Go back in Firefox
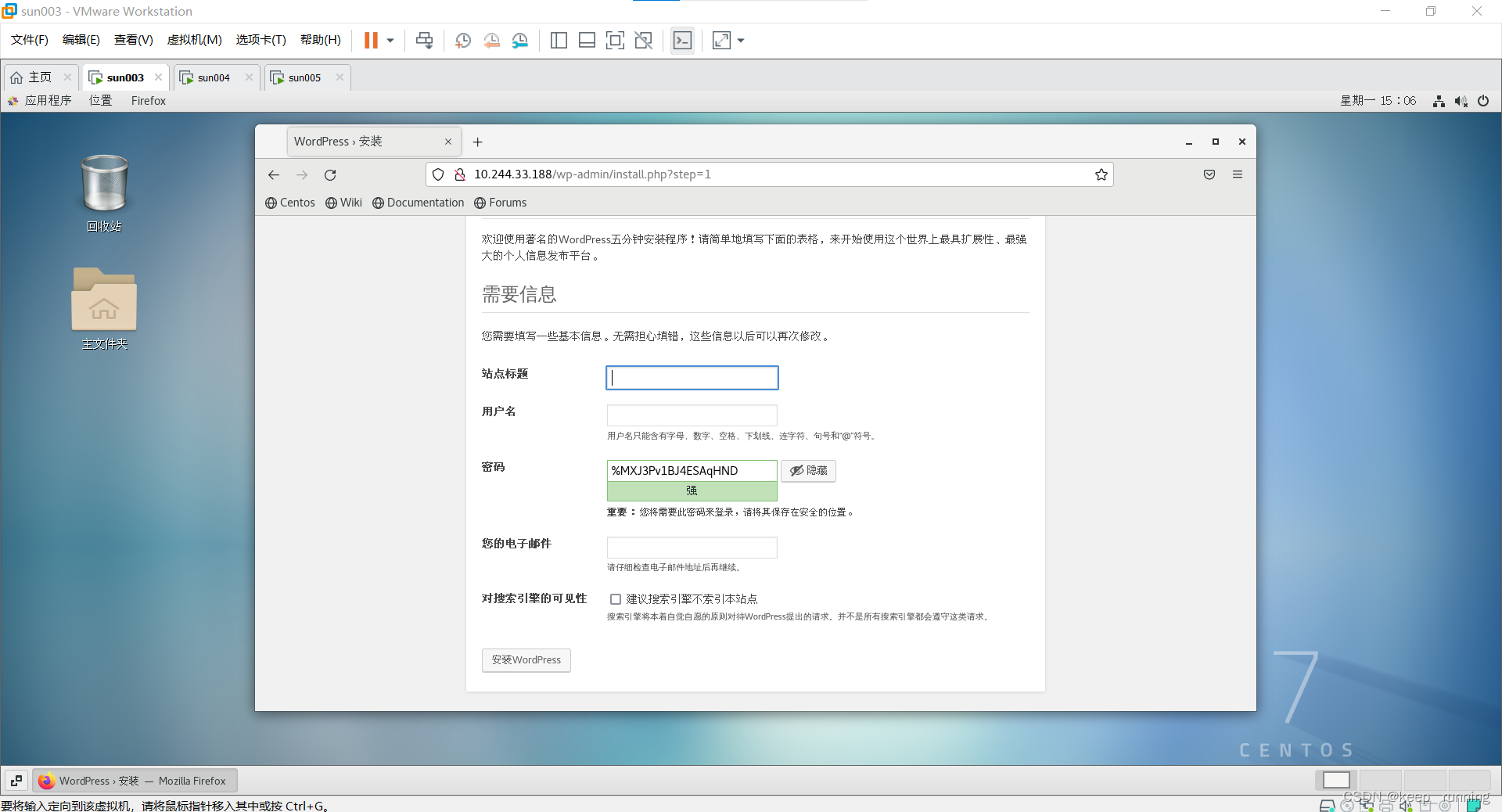This screenshot has height=812, width=1502. pyautogui.click(x=274, y=174)
